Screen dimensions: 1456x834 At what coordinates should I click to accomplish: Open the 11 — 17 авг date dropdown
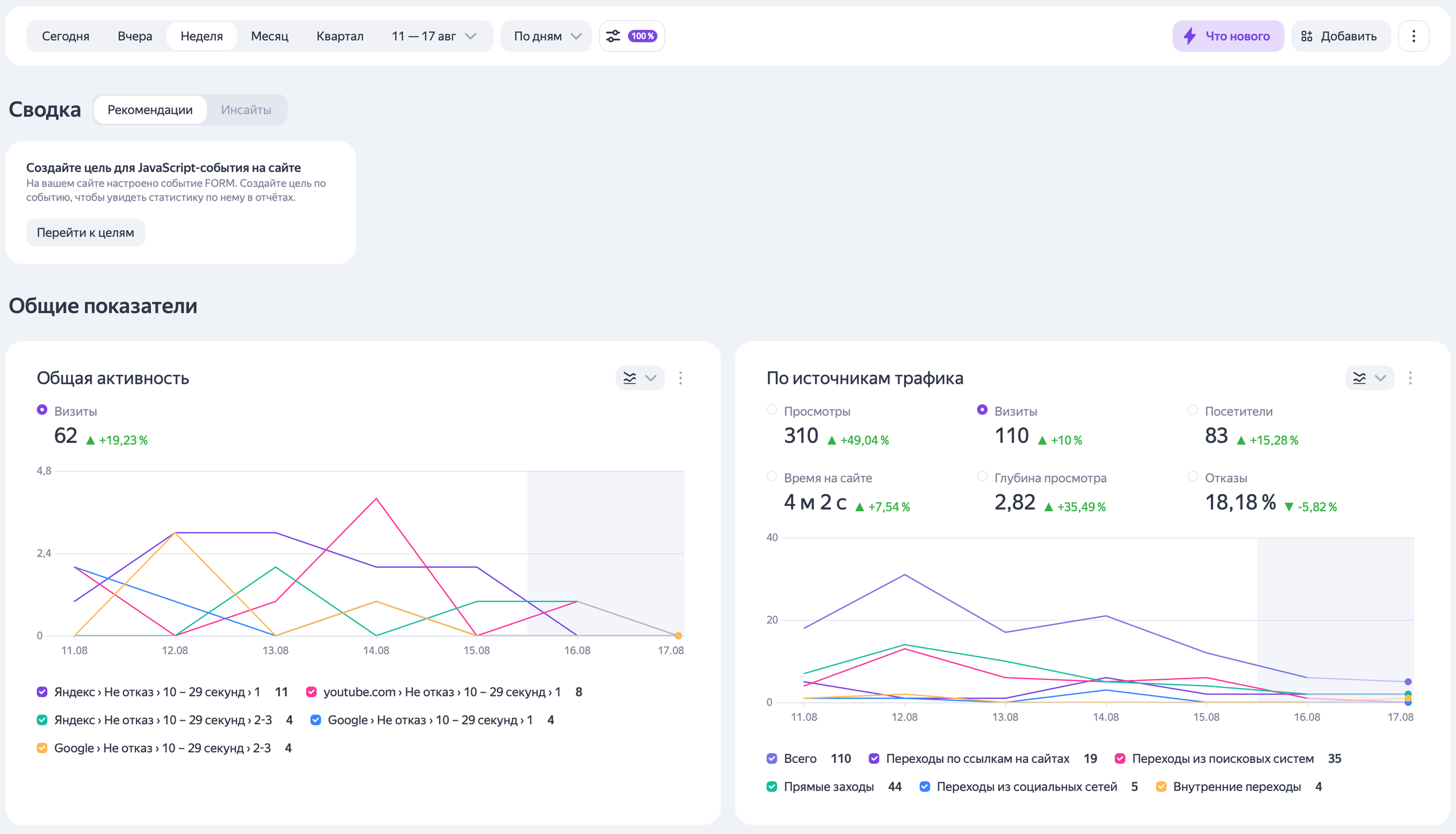point(434,36)
